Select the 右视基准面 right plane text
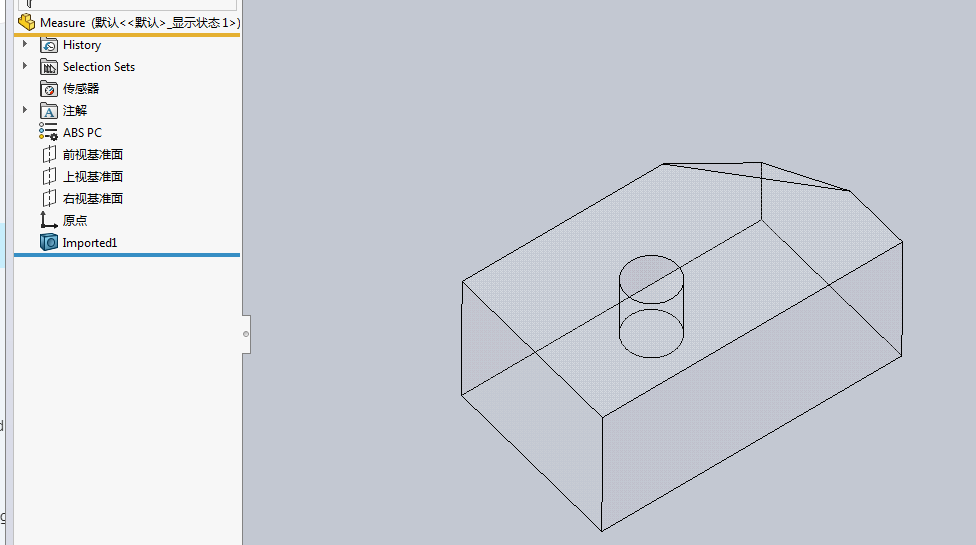This screenshot has height=545, width=976. pos(93,198)
